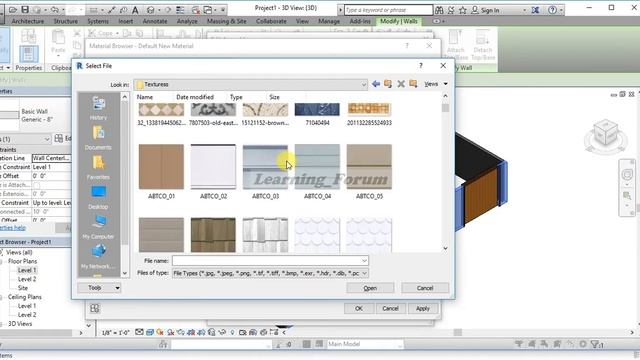Select the ABTCO_02 texture thumbnail
The width and height of the screenshot is (640, 360).
(x=213, y=167)
